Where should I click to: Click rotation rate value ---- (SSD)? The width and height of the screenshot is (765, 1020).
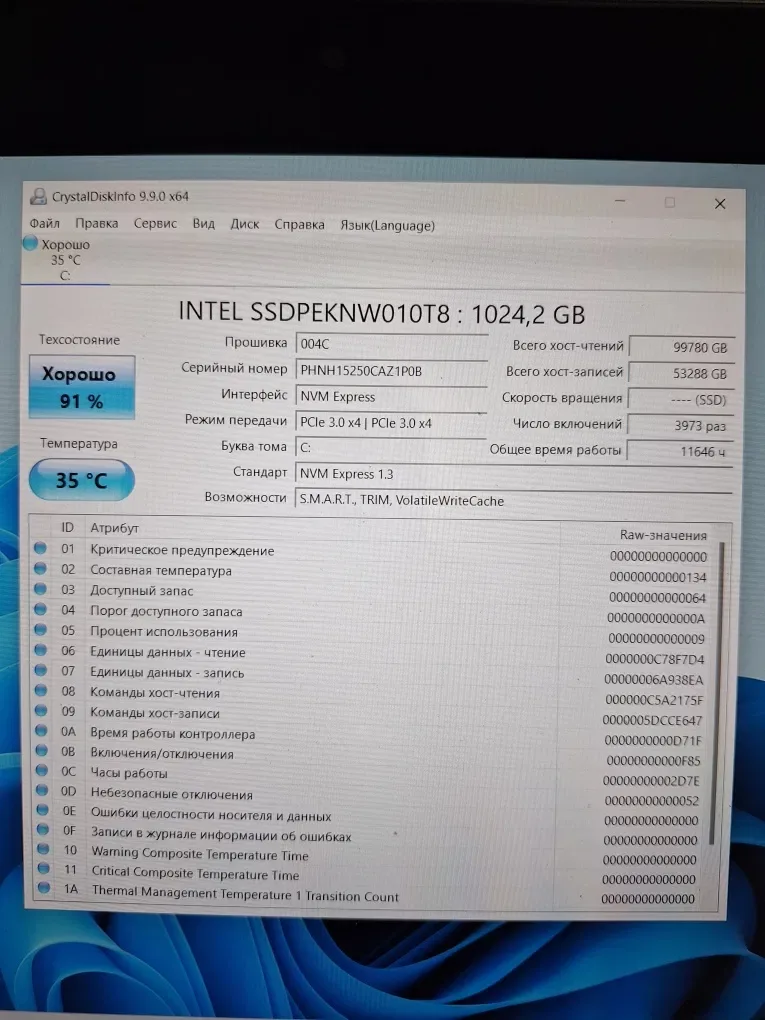[682, 399]
